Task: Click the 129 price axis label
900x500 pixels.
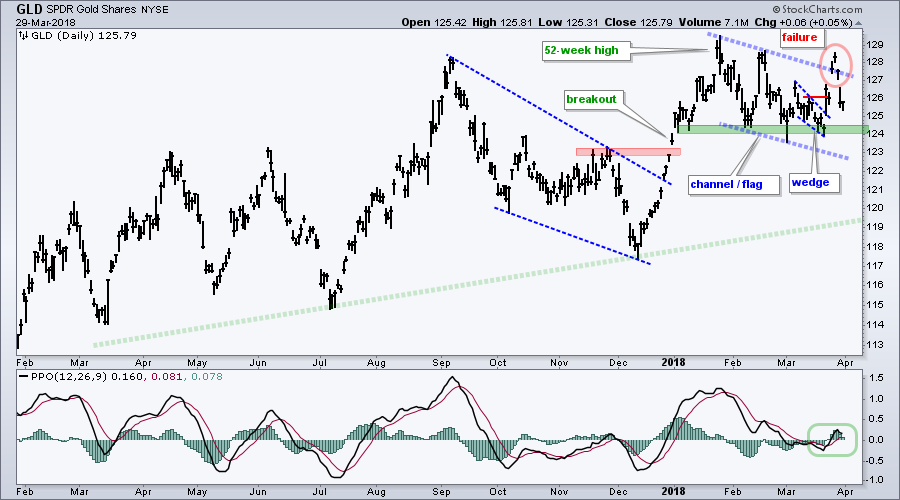Action: point(875,44)
